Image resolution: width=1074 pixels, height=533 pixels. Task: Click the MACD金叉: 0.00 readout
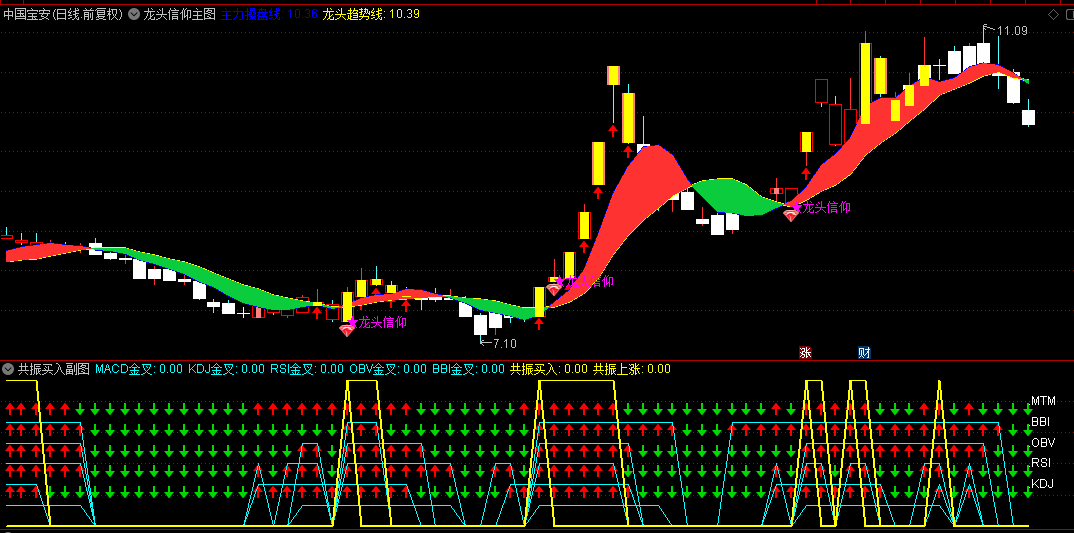click(x=139, y=369)
